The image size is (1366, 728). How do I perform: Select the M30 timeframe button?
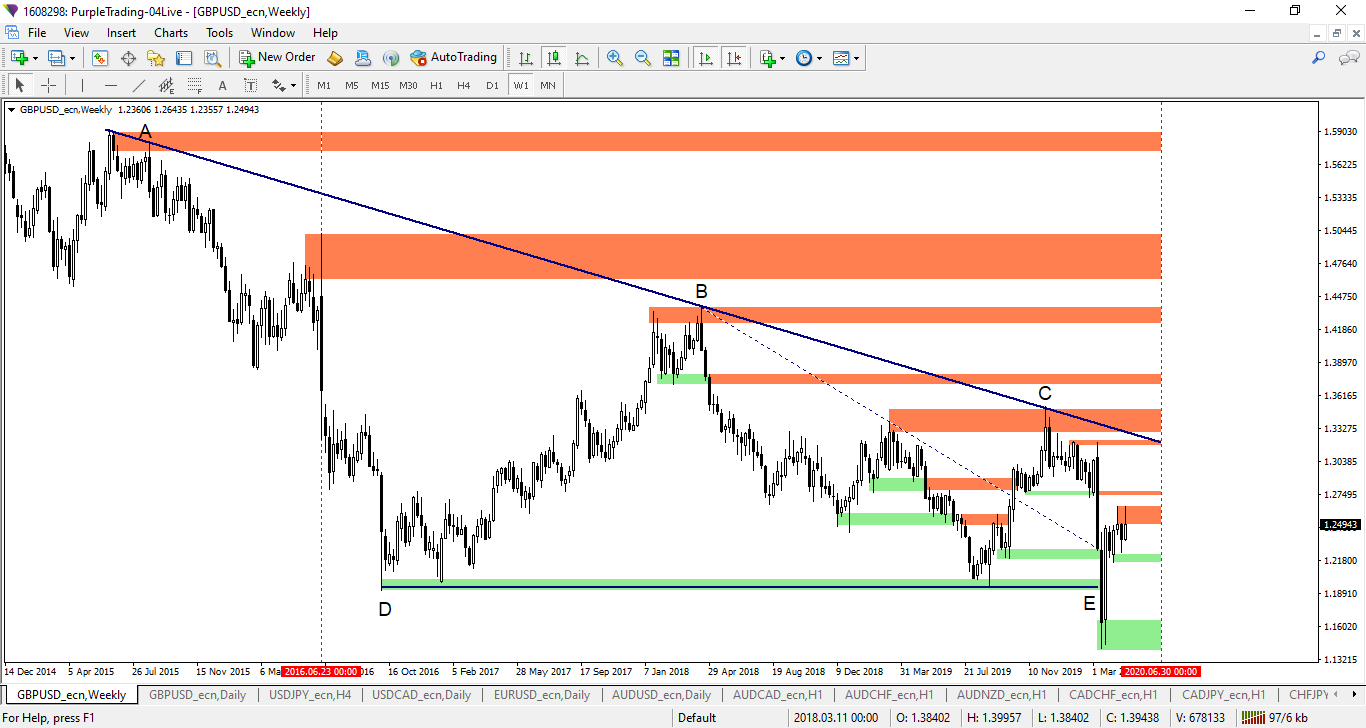(x=408, y=85)
